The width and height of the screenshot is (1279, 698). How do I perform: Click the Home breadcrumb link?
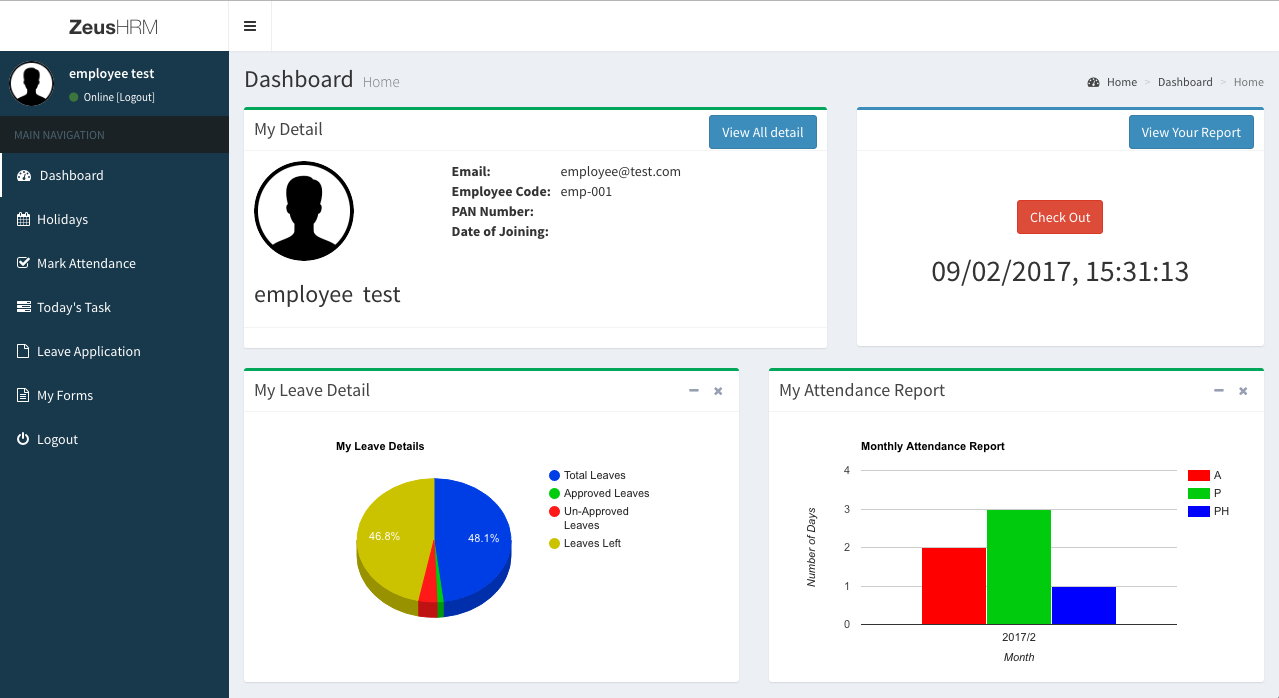coord(1122,82)
